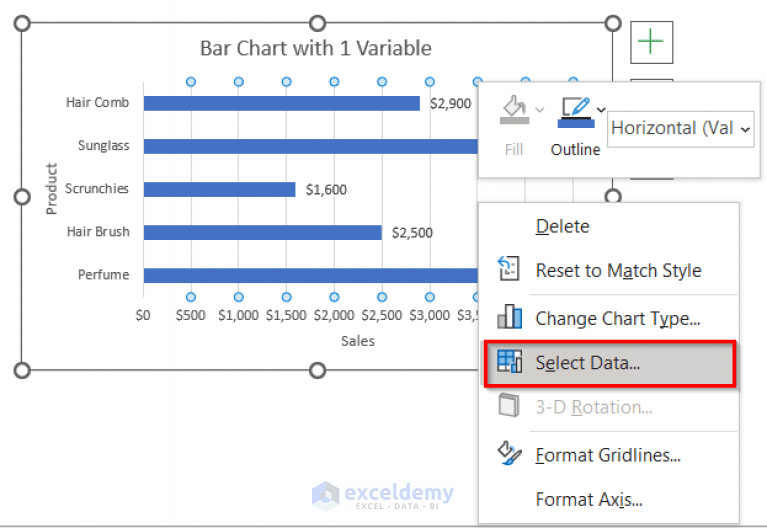Click the 3-D Rotation cube icon
Viewport: 767px width, 528px height.
509,405
